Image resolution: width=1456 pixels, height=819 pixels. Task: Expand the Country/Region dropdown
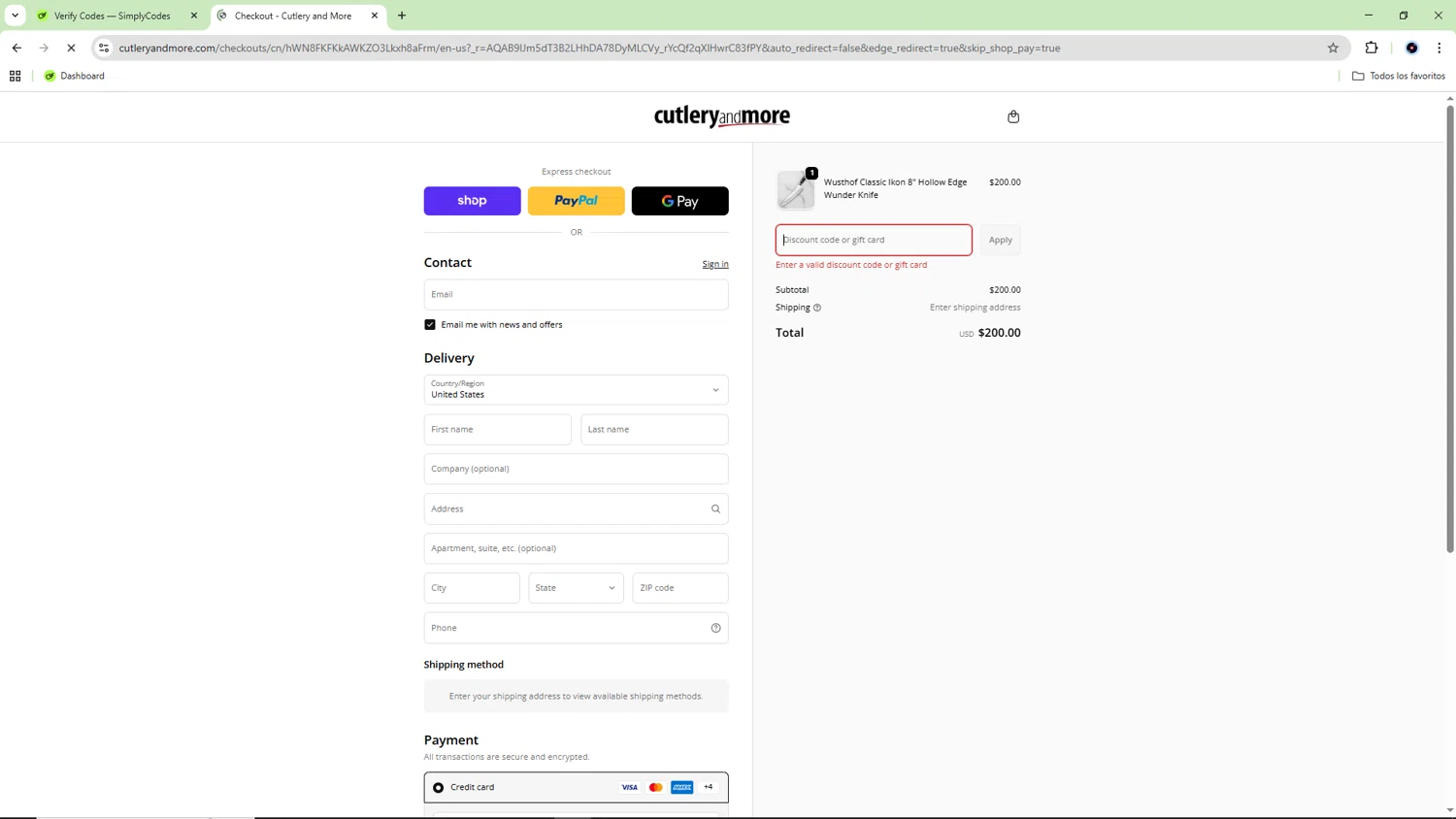tap(576, 390)
